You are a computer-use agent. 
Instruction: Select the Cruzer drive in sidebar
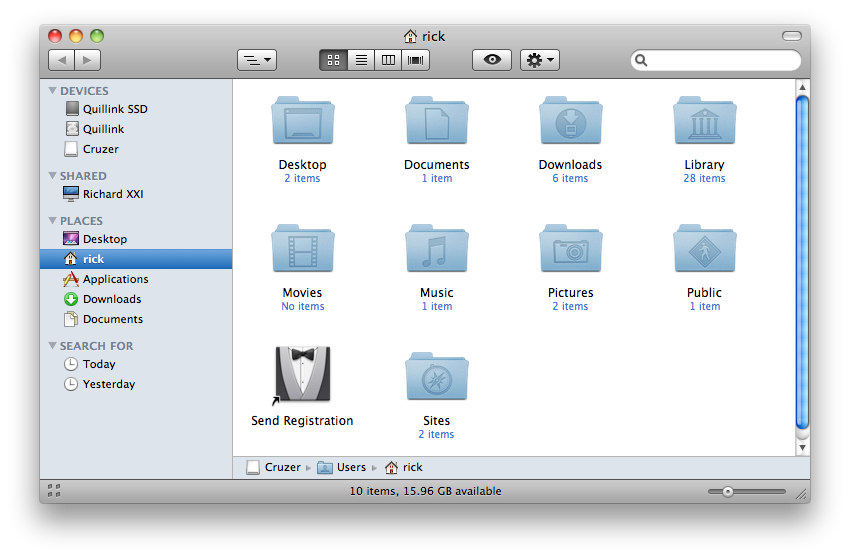pyautogui.click(x=136, y=149)
